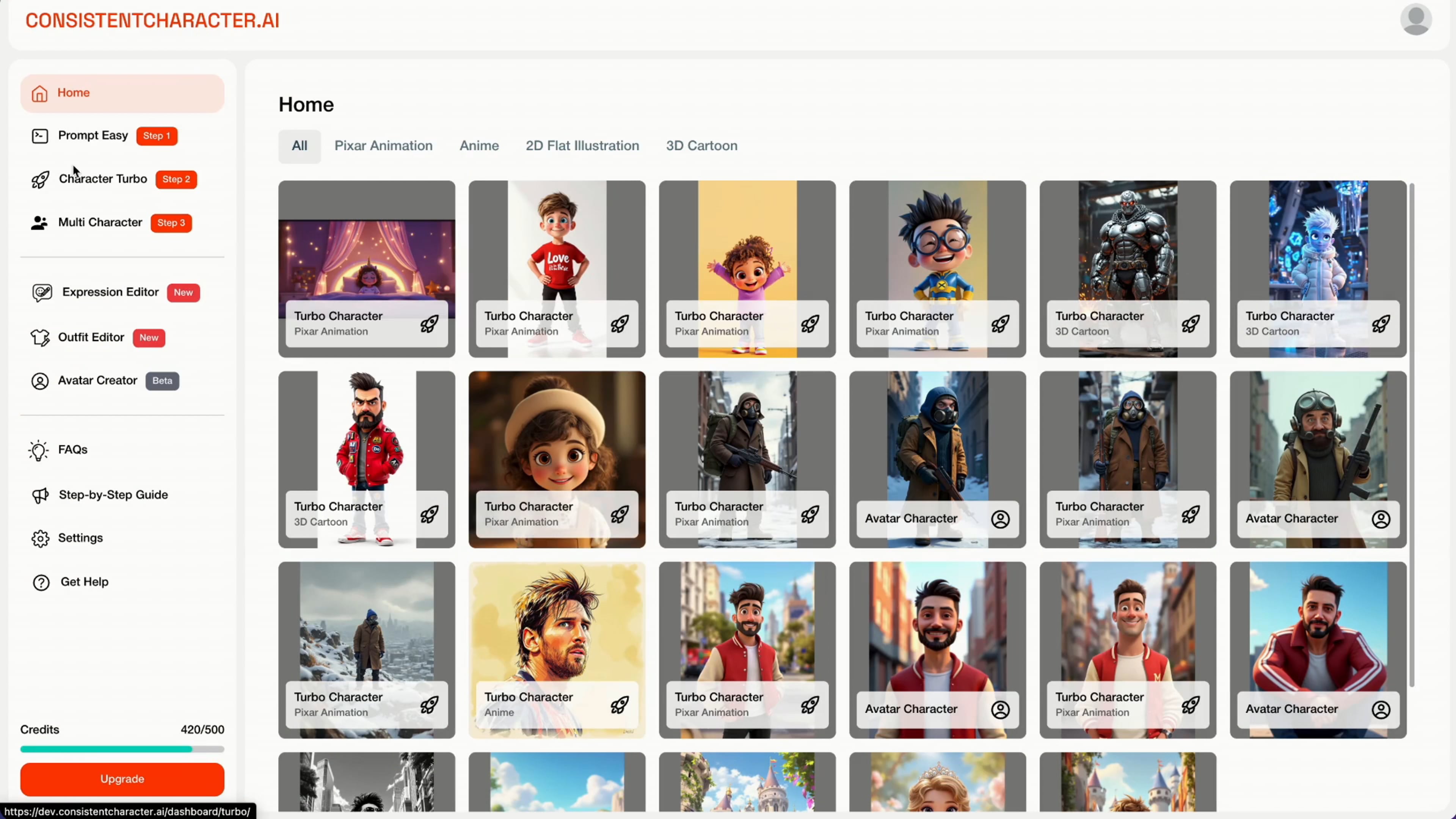Open Avatar Creator person icon

click(39, 381)
